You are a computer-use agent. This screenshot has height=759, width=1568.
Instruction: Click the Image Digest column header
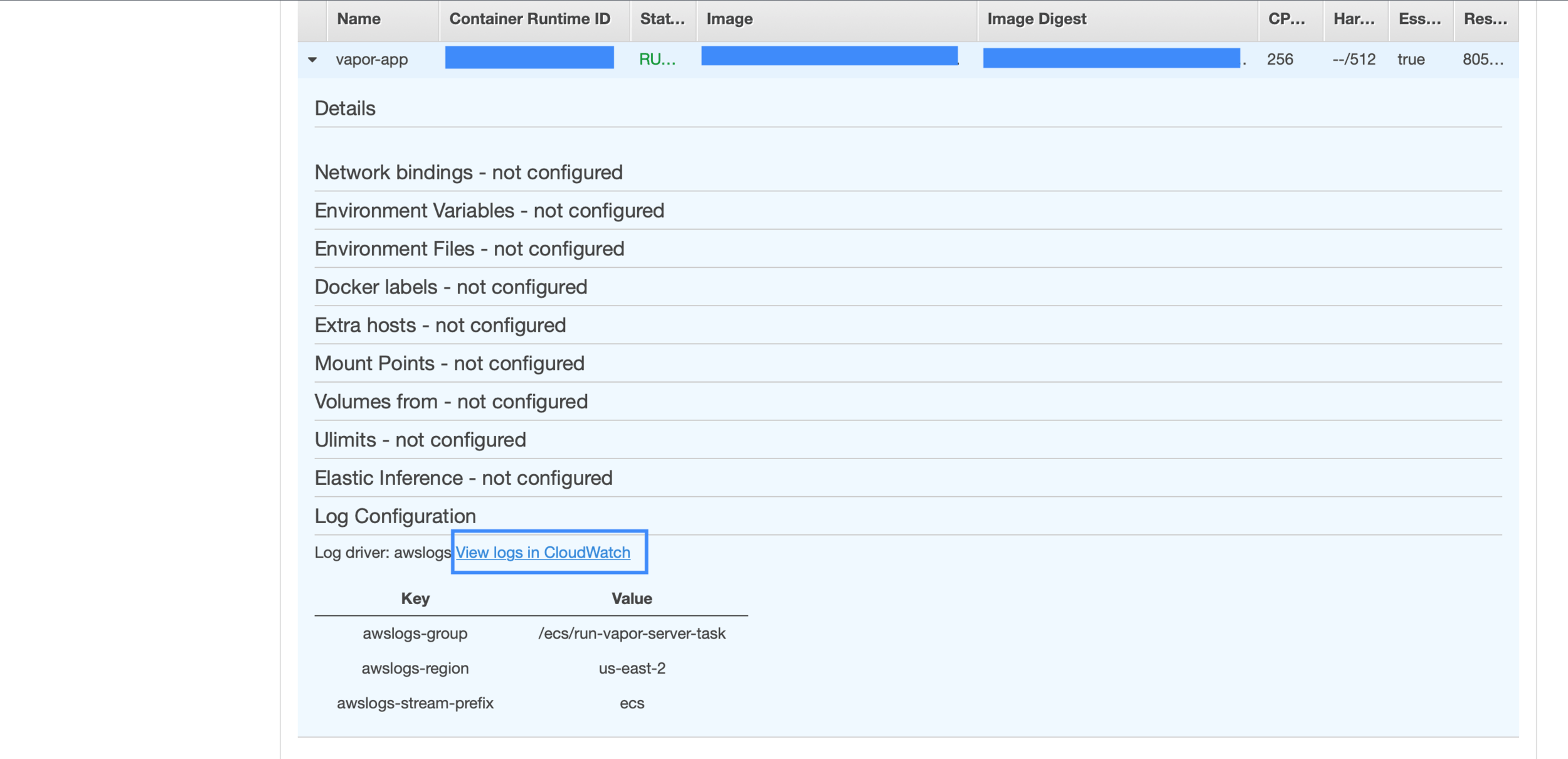tap(1036, 19)
